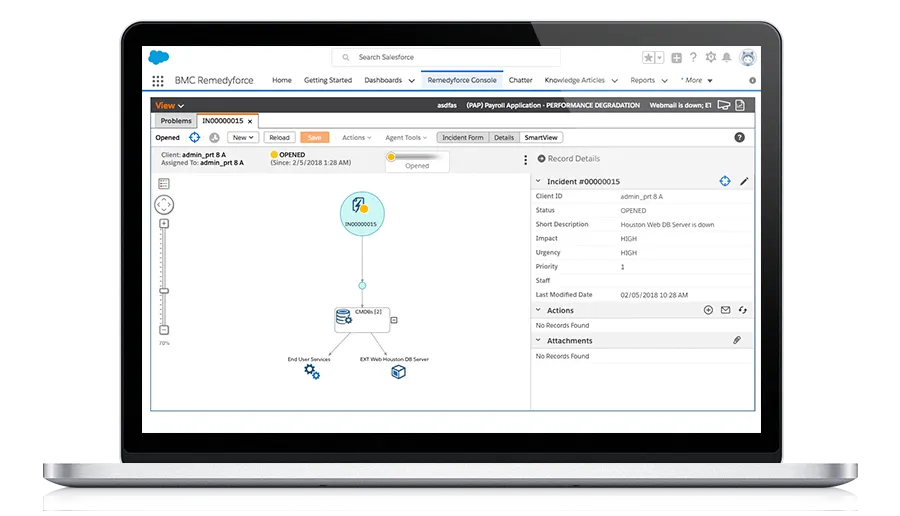This screenshot has height=516, width=900.
Task: Collapse the Incident #00000015 section
Action: pos(538,181)
